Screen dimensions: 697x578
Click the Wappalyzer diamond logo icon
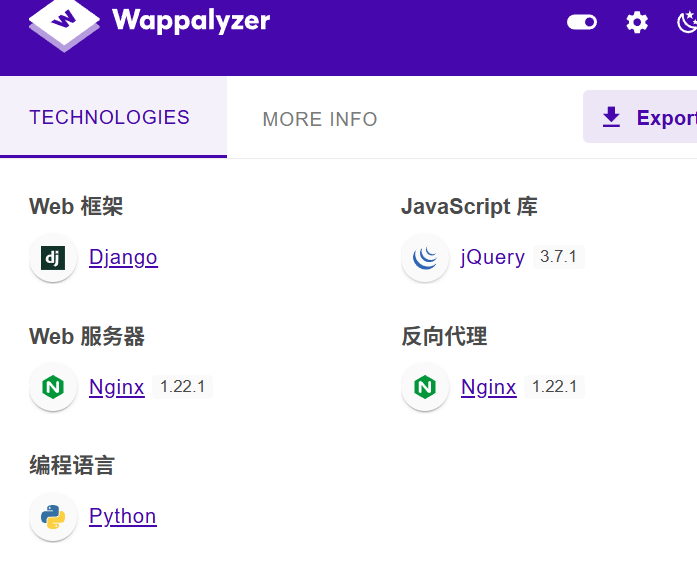[64, 26]
